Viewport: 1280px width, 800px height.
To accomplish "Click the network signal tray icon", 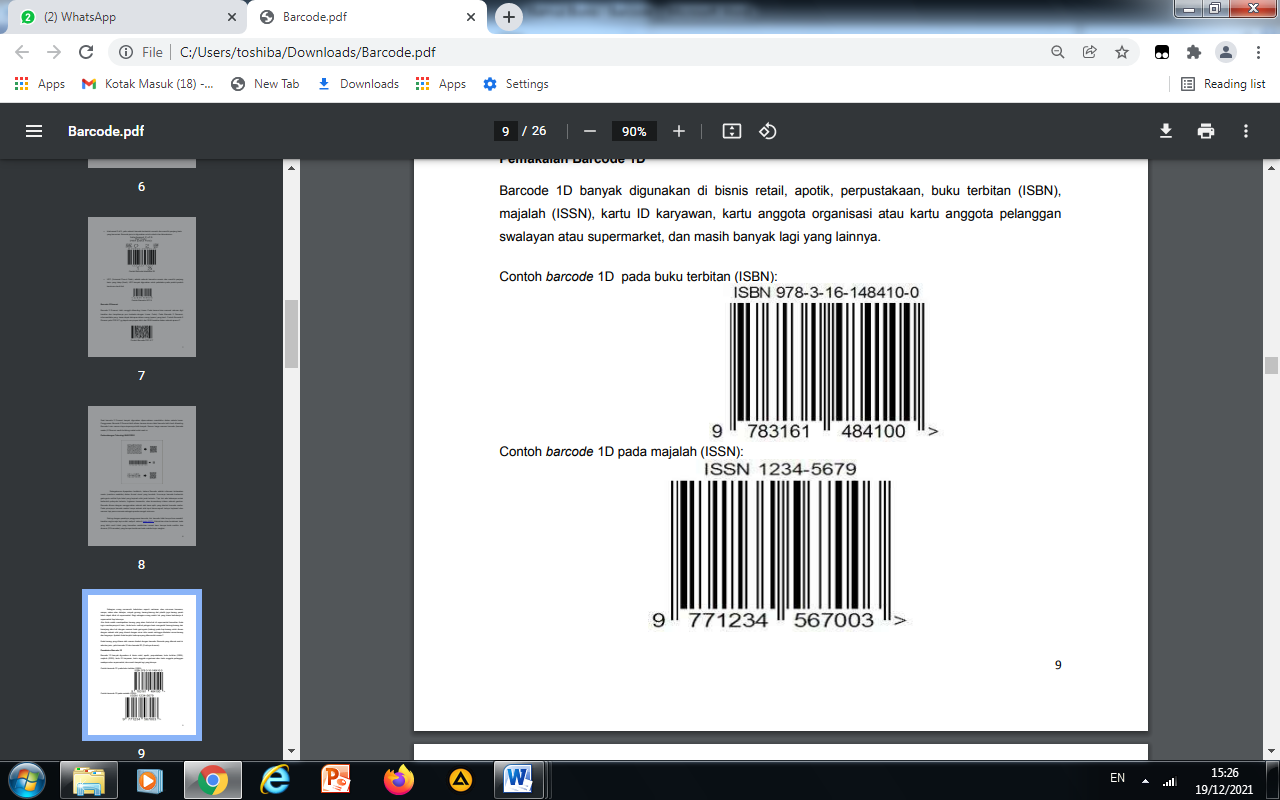I will [x=1169, y=779].
